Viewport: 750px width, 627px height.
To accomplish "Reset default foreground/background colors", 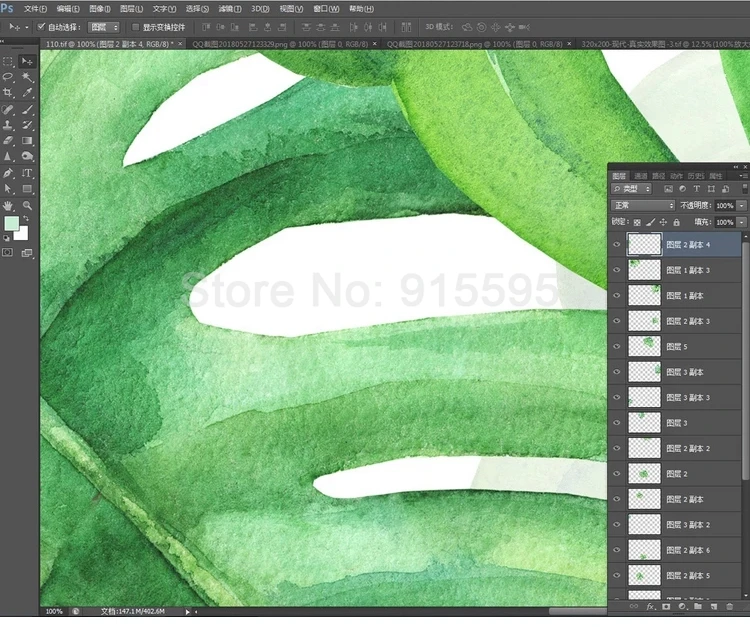I will click(6, 238).
